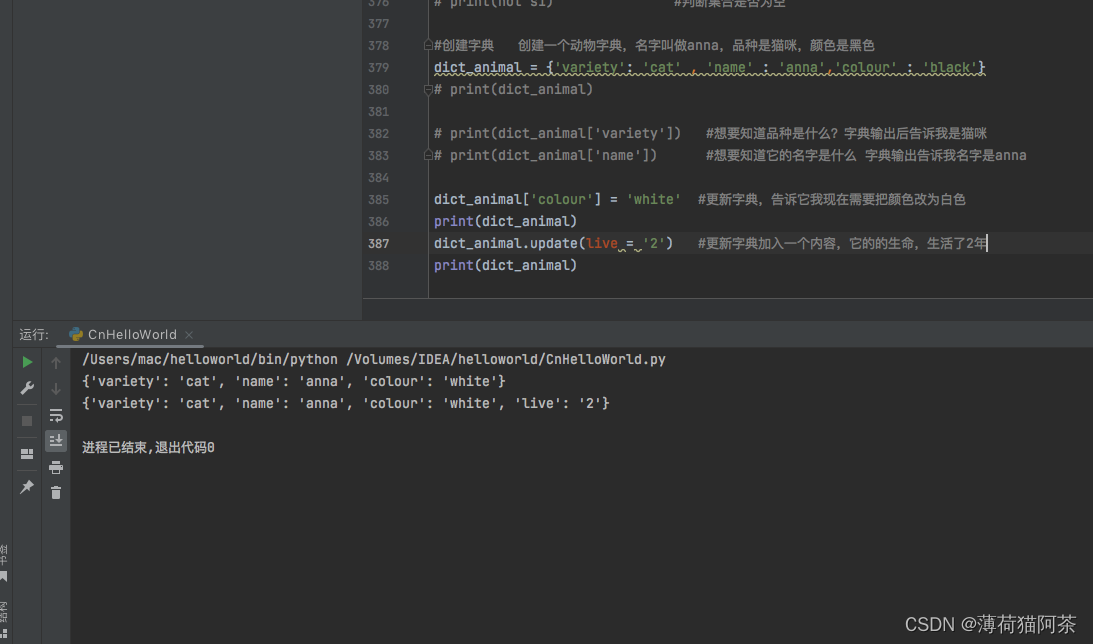Click the down arrow in the console toolbar
Screen dimensions: 1093x644
[x=55, y=387]
